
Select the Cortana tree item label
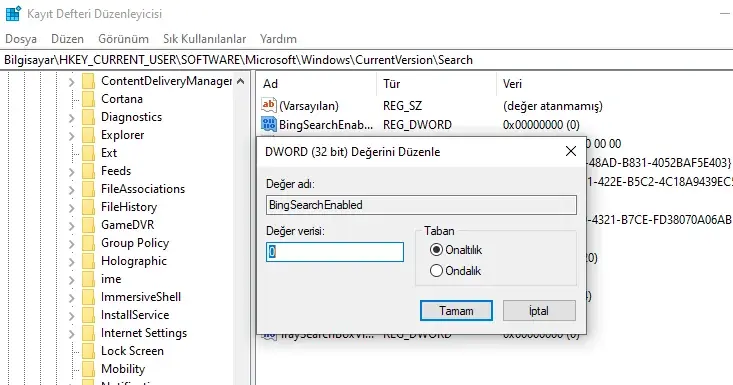pos(122,99)
